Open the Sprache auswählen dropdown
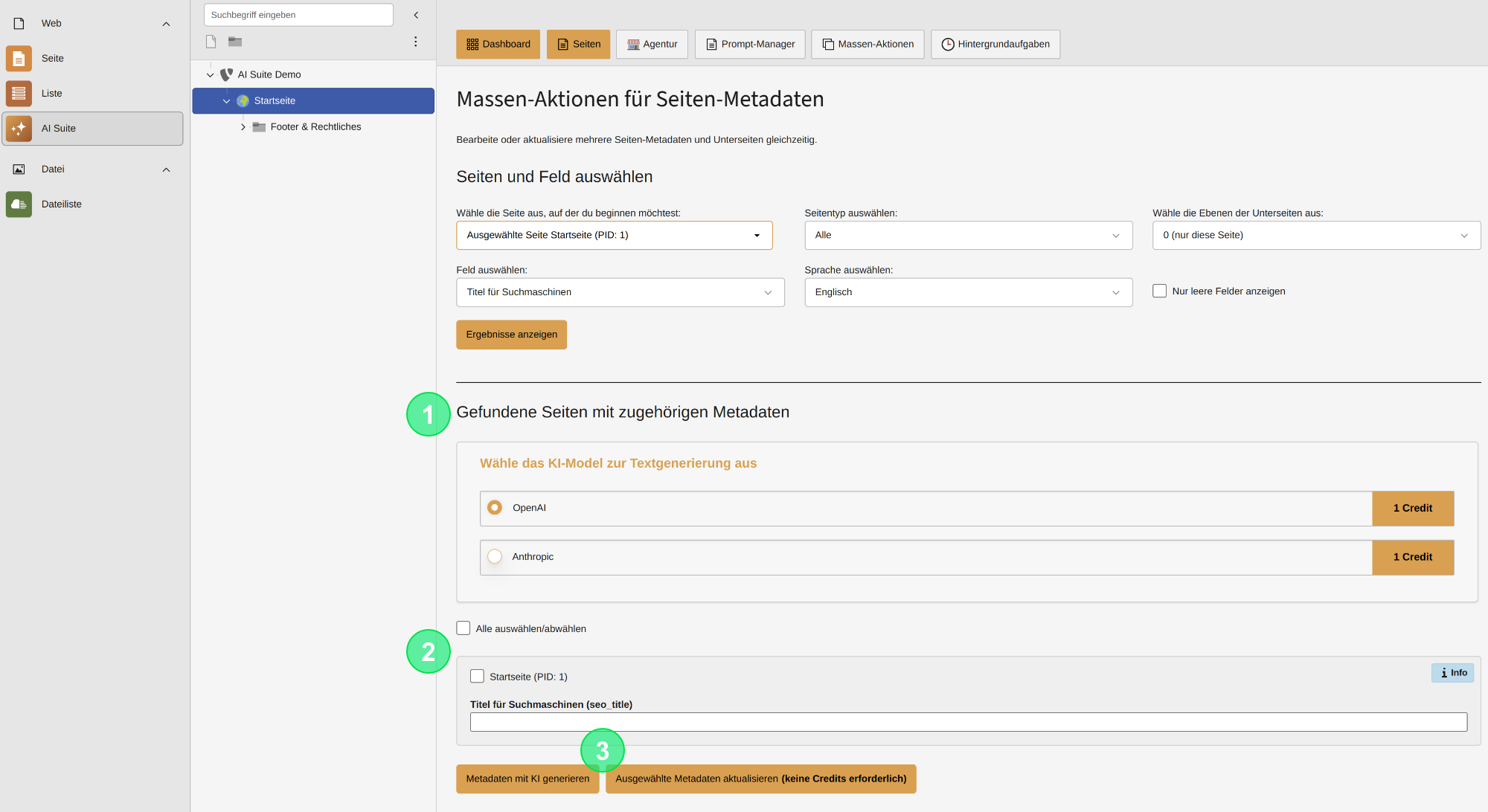The image size is (1488, 812). pos(969,292)
